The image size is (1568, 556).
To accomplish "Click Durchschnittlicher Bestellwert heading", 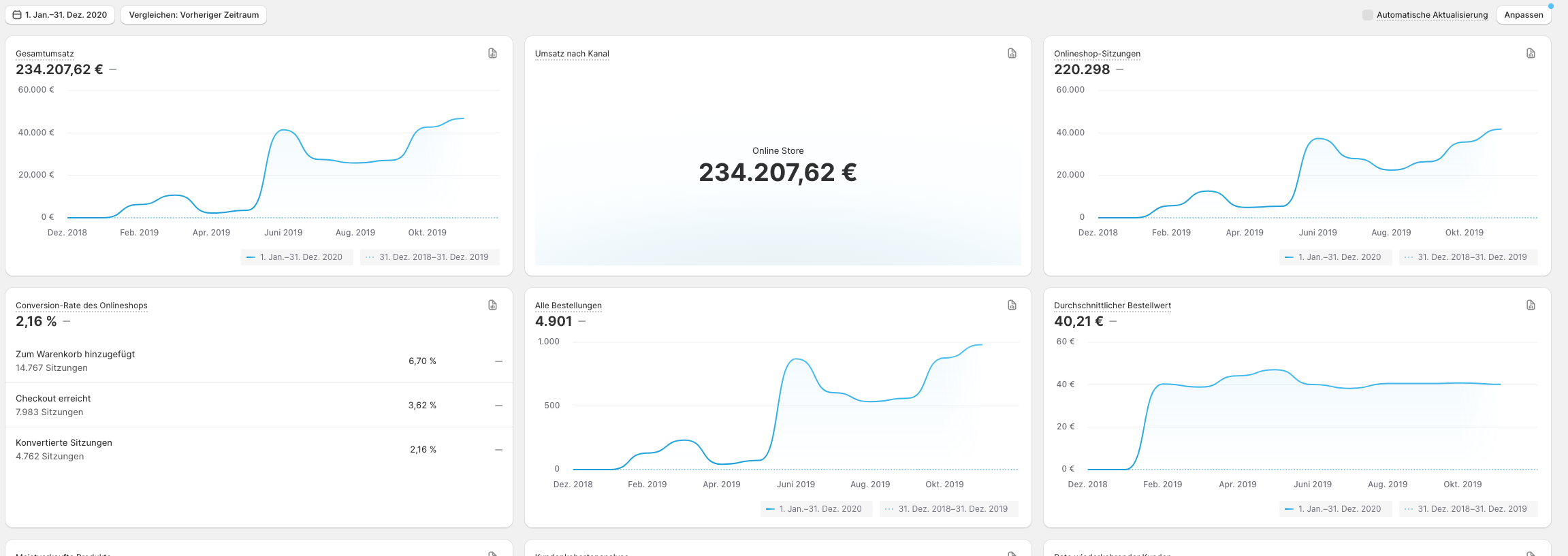I will tap(1112, 306).
